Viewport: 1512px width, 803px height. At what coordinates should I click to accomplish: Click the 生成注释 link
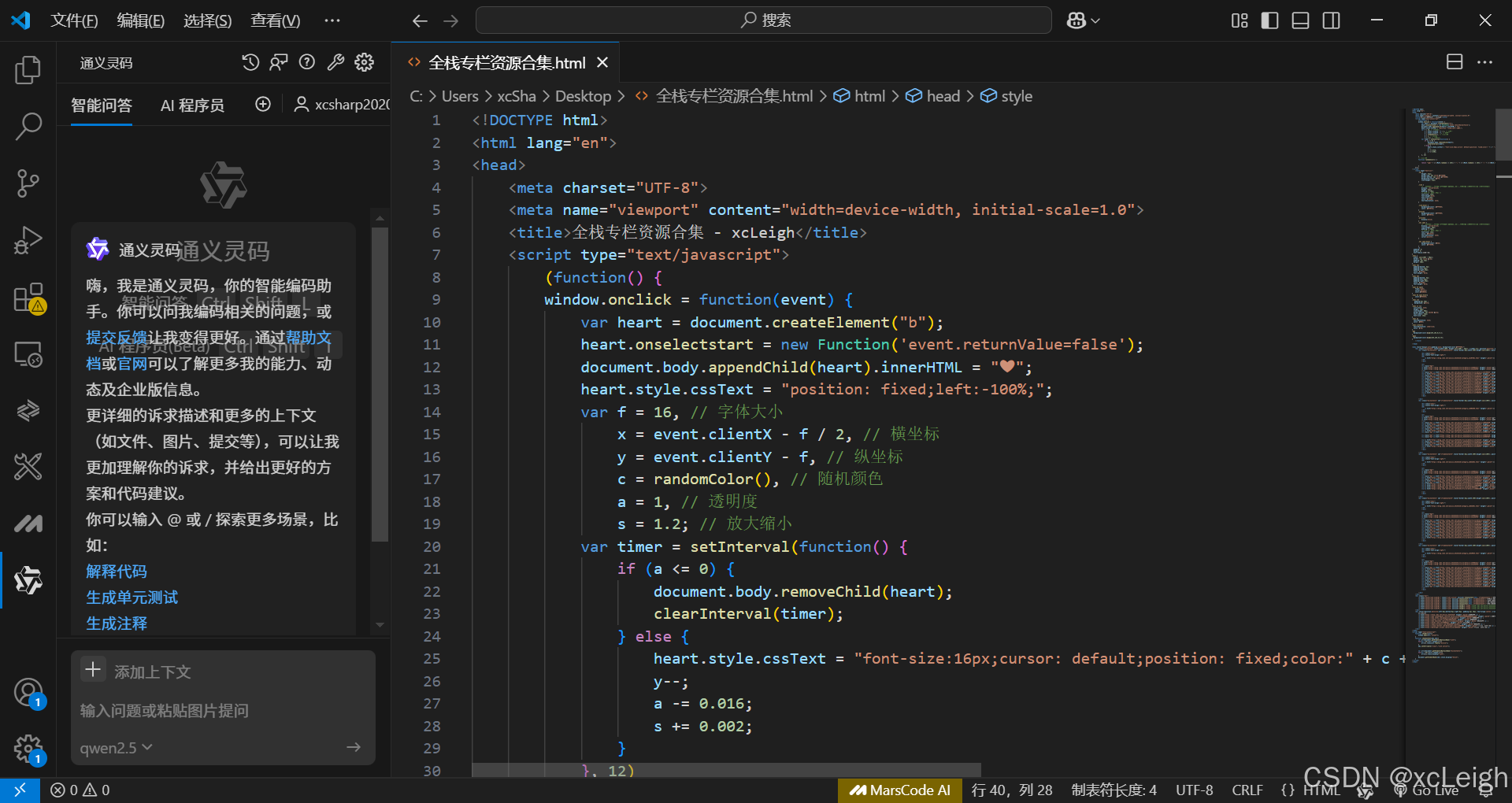[x=117, y=623]
